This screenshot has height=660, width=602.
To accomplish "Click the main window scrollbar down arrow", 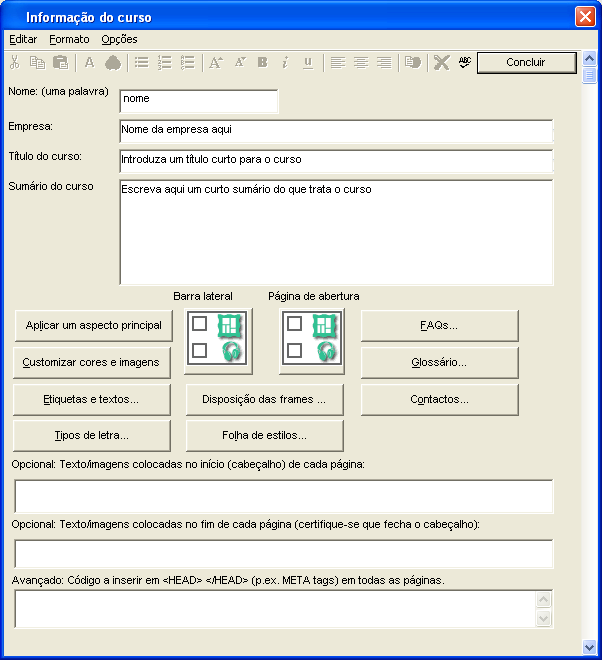I will tap(589, 646).
